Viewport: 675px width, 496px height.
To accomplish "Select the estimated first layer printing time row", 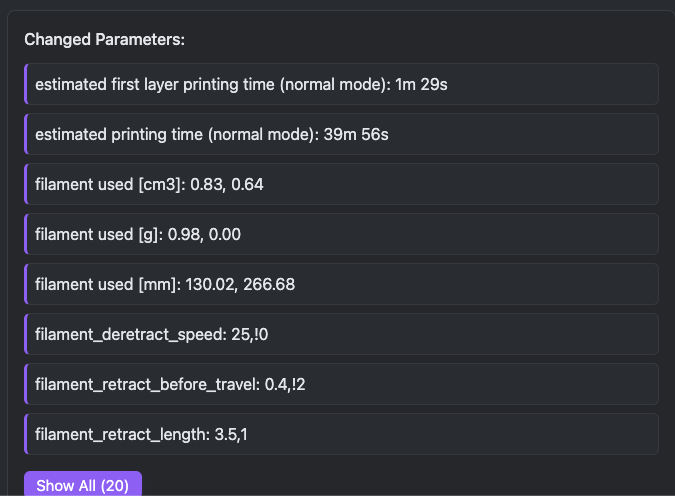I will pos(341,84).
